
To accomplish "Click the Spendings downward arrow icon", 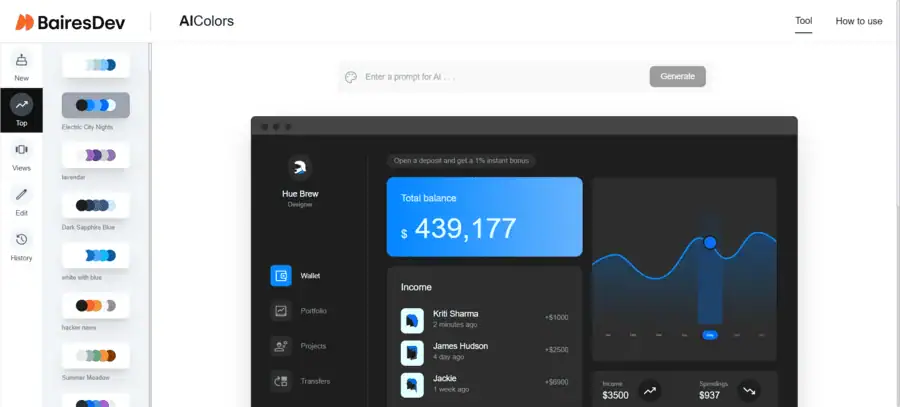I will coord(749,391).
